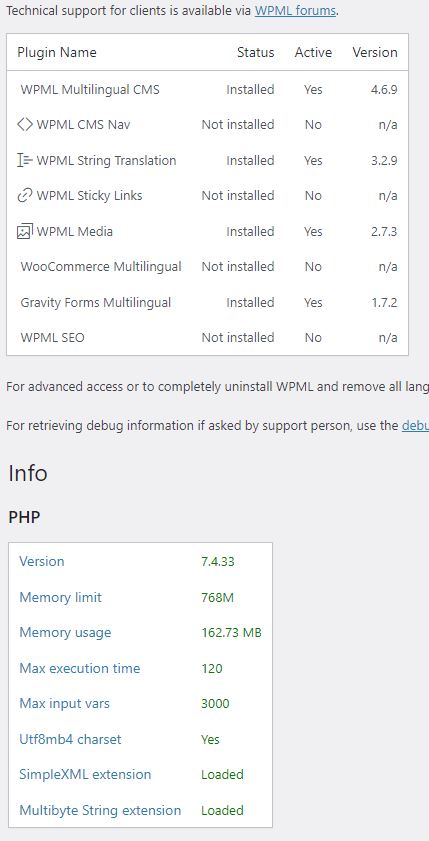Screen dimensions: 429x841
Task: Click the Active column header
Action: point(313,53)
